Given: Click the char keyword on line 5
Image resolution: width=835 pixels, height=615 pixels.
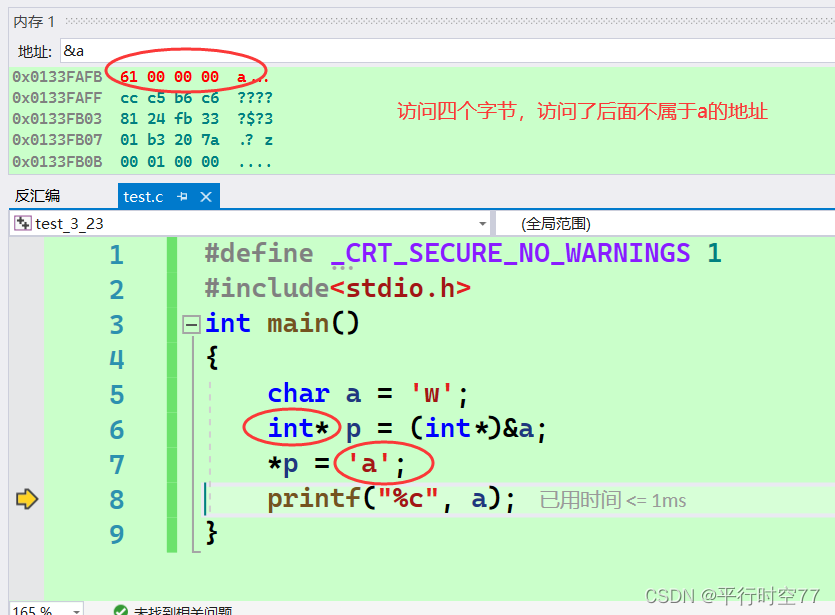Looking at the screenshot, I should tap(299, 394).
